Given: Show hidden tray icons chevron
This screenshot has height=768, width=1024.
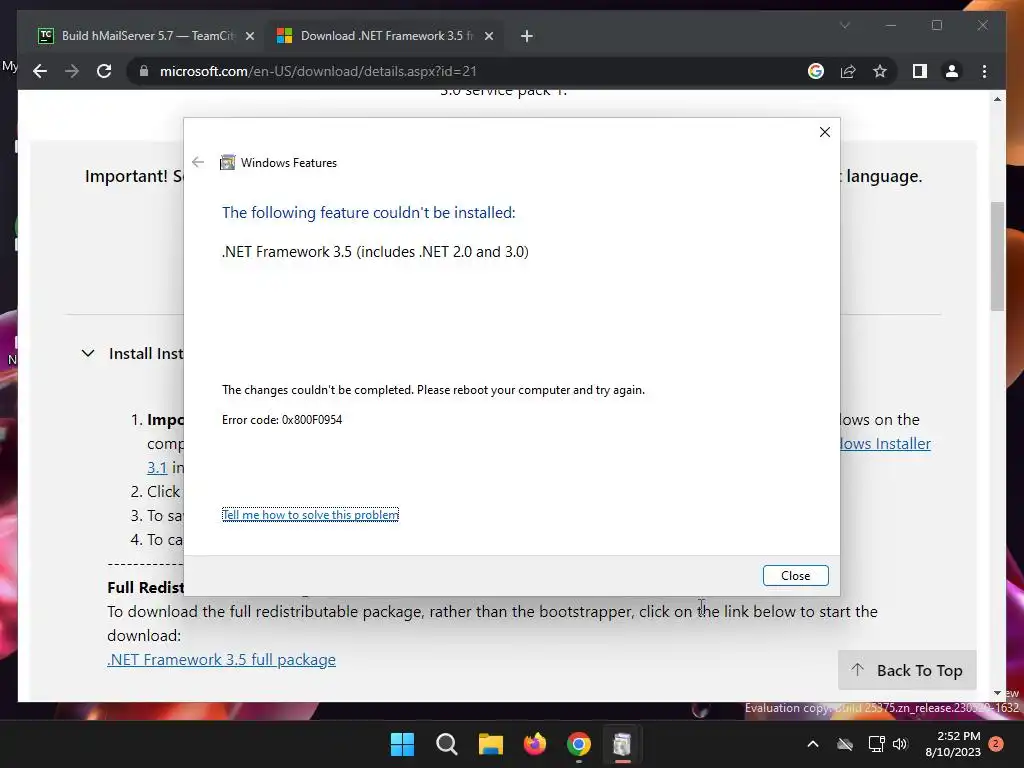Looking at the screenshot, I should coord(812,744).
